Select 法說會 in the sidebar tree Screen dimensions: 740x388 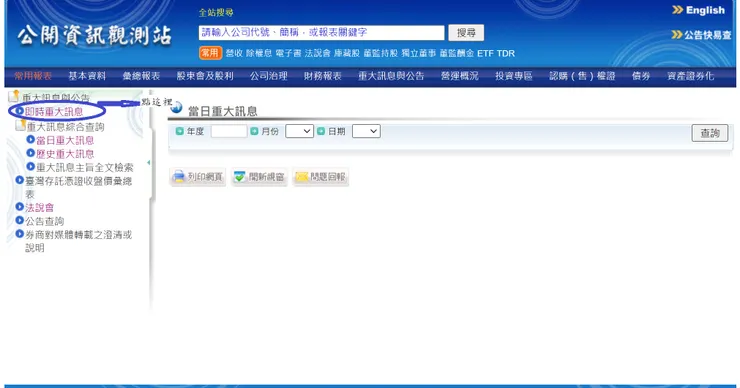(x=40, y=207)
